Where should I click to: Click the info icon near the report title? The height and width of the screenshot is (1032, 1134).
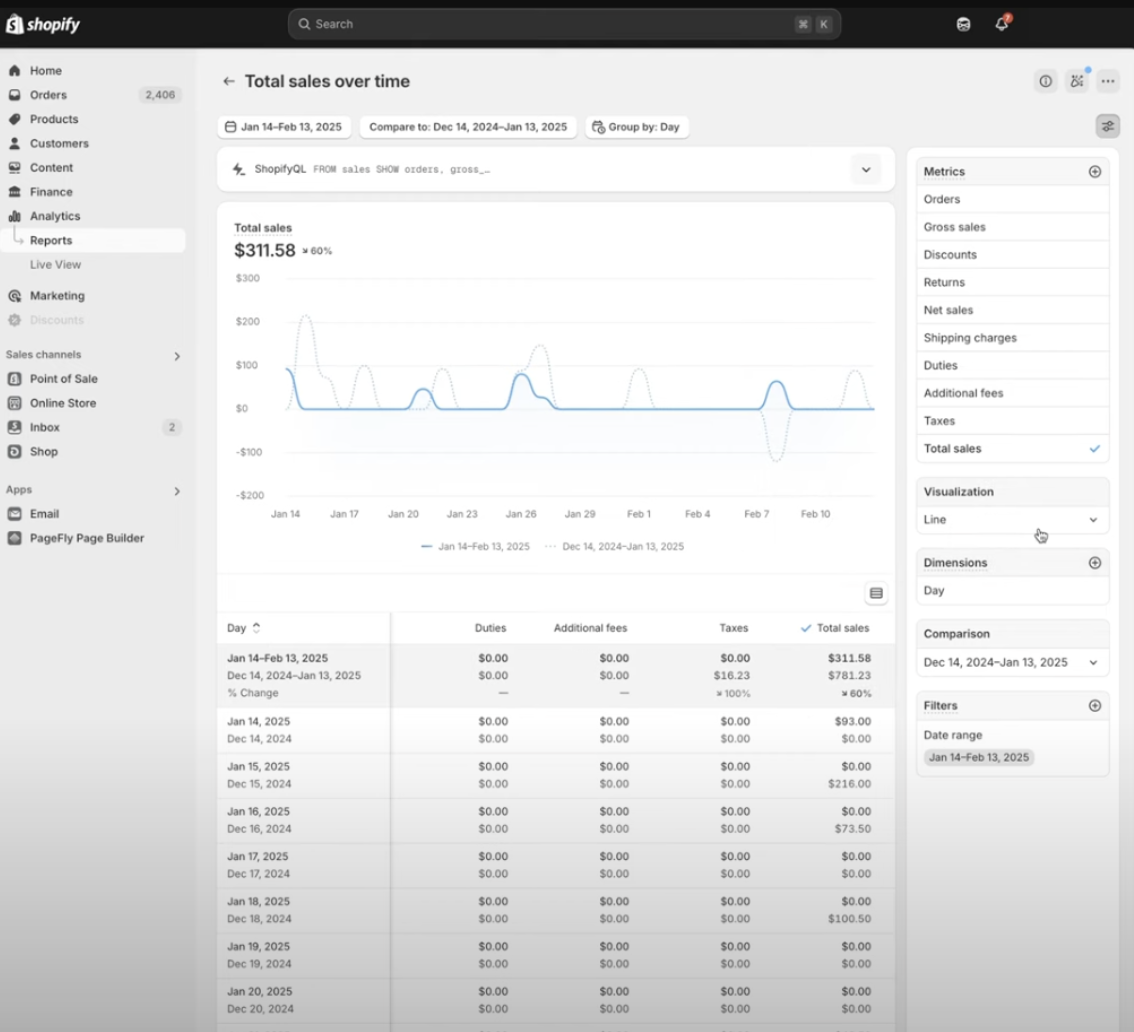click(x=1046, y=81)
